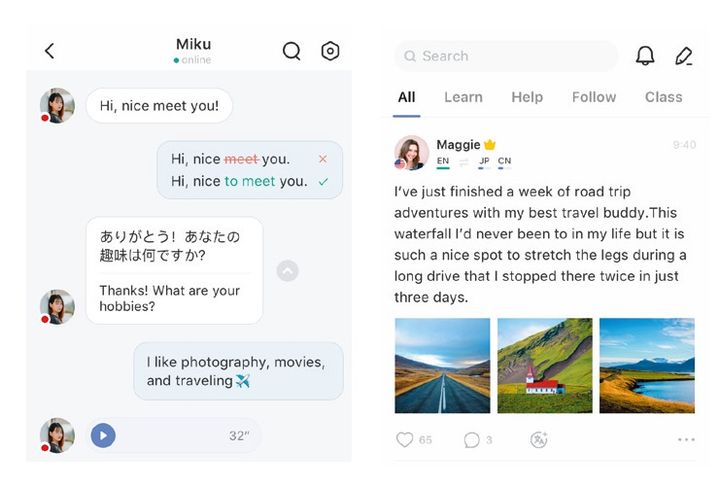
Task: Tap the green checkmark on corrected sentence
Action: point(323,182)
